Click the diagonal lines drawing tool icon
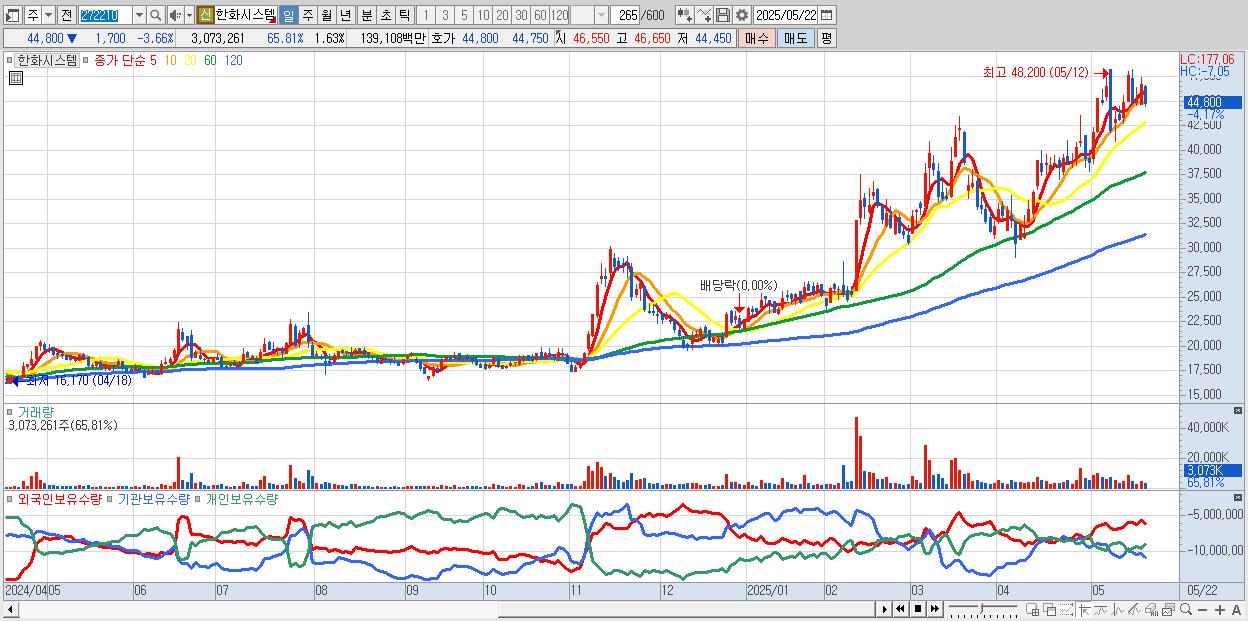This screenshot has height=621, width=1248. tap(1134, 609)
